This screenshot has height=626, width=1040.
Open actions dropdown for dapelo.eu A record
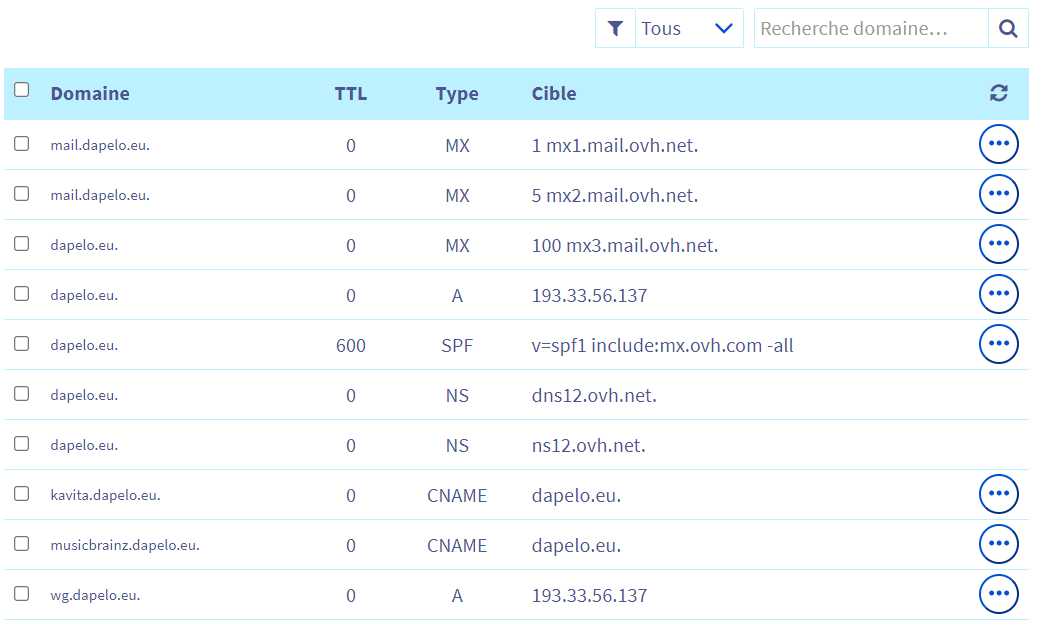coord(998,295)
